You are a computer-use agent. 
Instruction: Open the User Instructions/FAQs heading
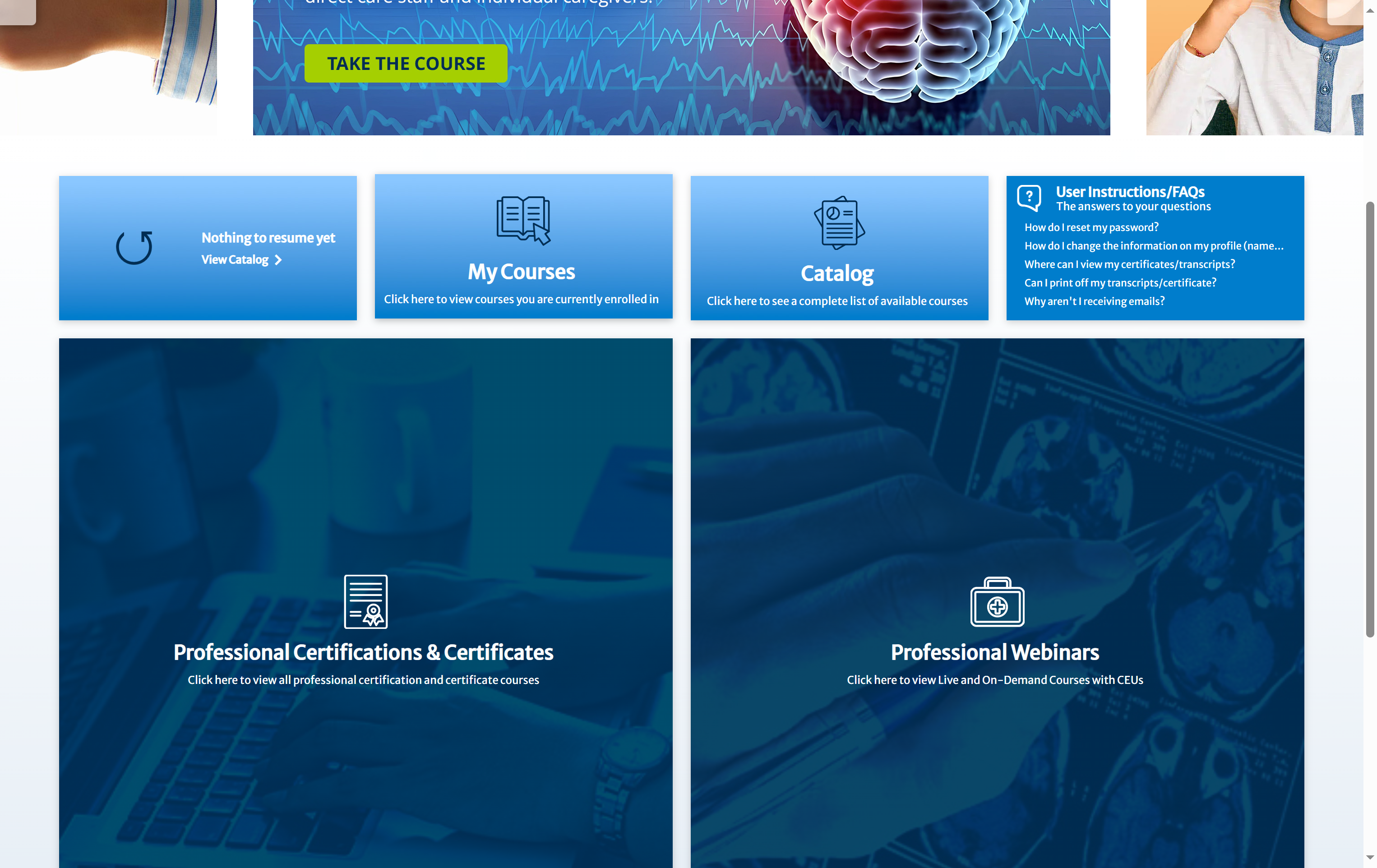pos(1130,192)
